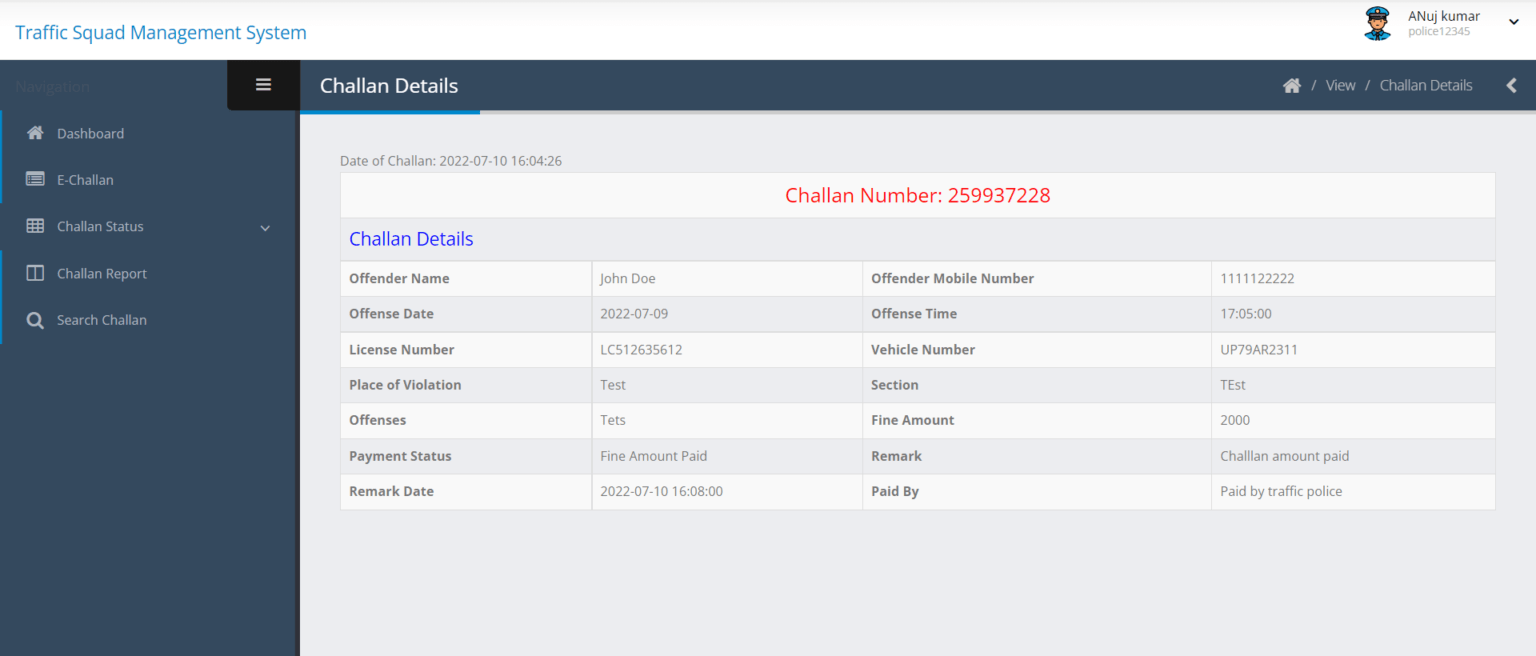
Task: Expand the Challan Status submenu chevron
Action: 265,227
